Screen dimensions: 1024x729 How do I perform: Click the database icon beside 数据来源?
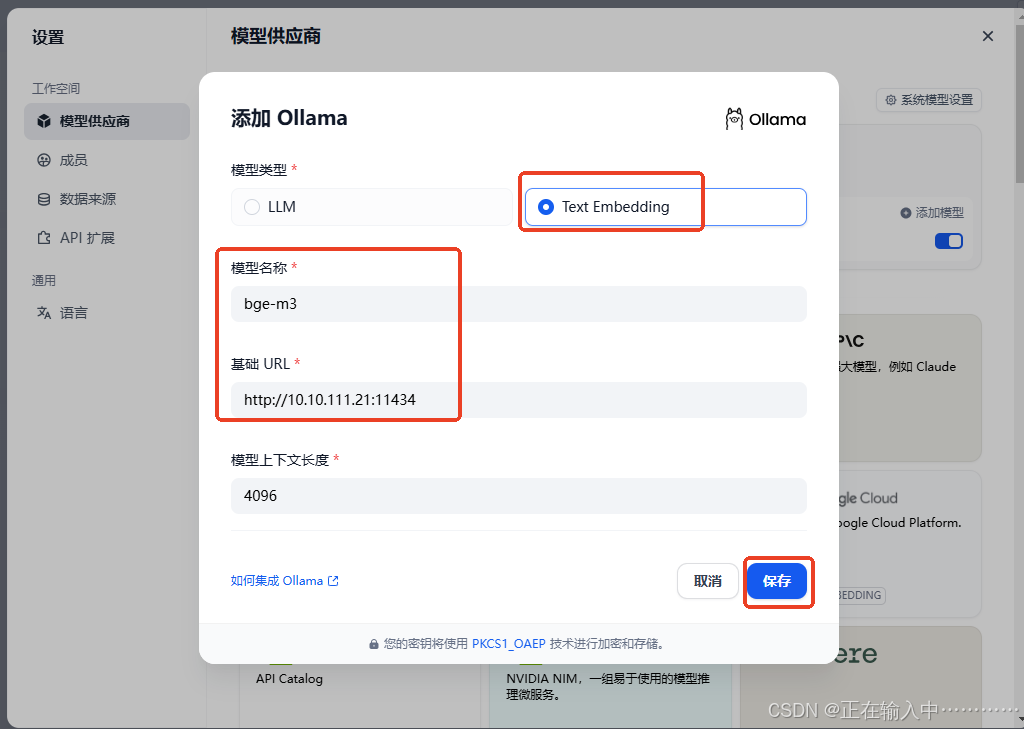point(44,199)
